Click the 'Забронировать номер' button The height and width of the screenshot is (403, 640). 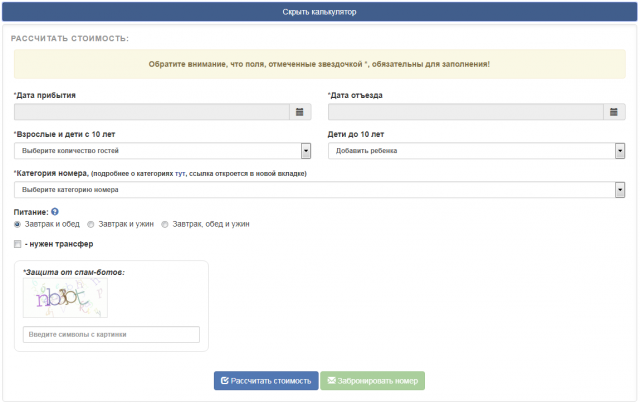coord(372,381)
